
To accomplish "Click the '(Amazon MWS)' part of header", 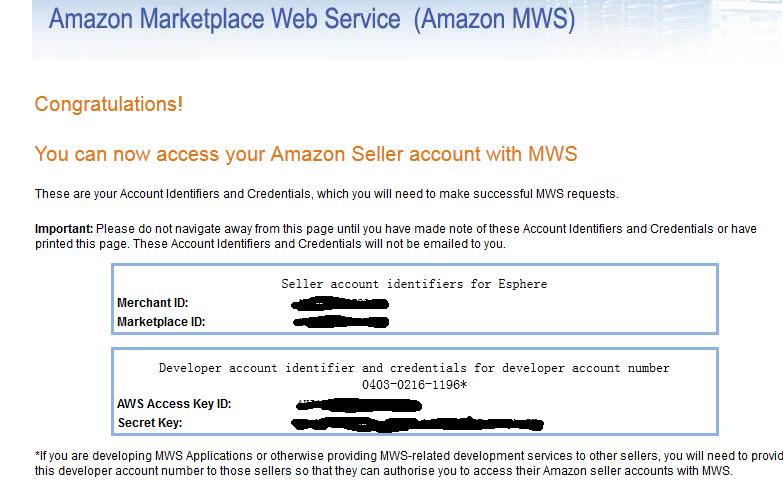I will 494,19.
